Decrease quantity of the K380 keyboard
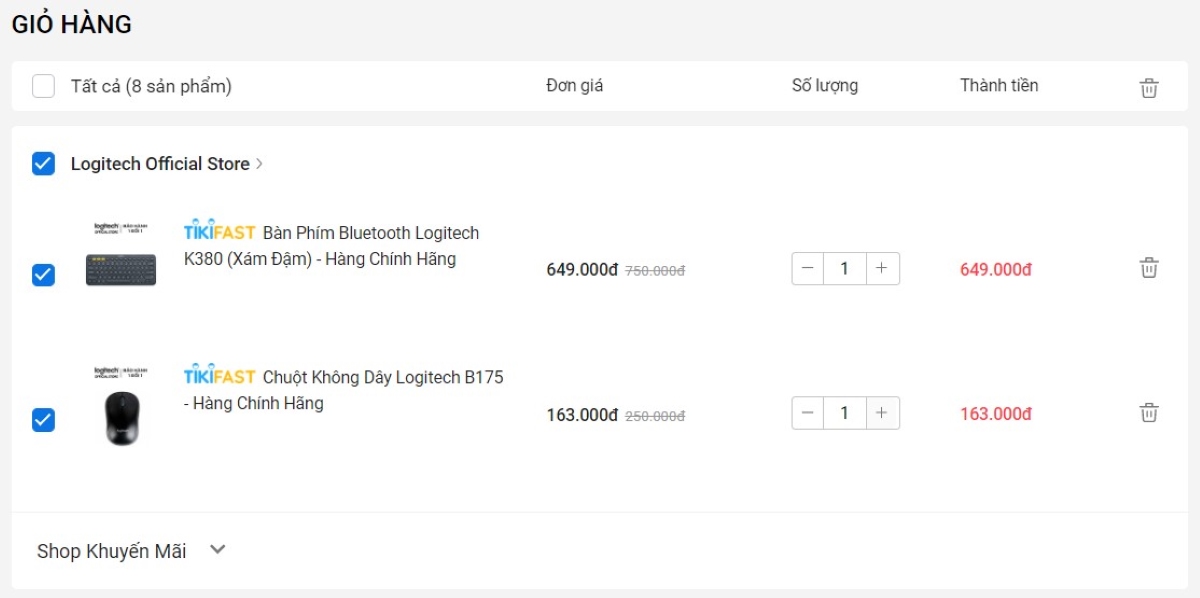The width and height of the screenshot is (1200, 598). tap(808, 269)
